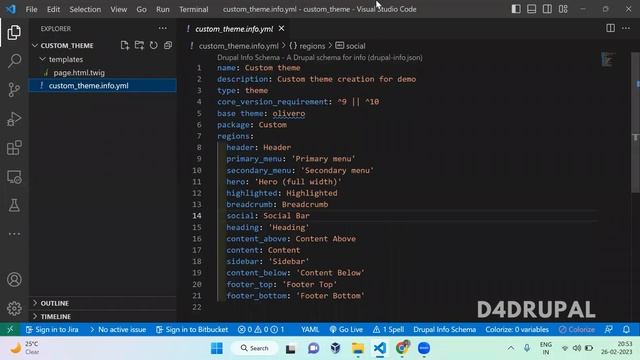Open the Edit menu
Image resolution: width=640 pixels, height=360 pixels.
pos(53,9)
